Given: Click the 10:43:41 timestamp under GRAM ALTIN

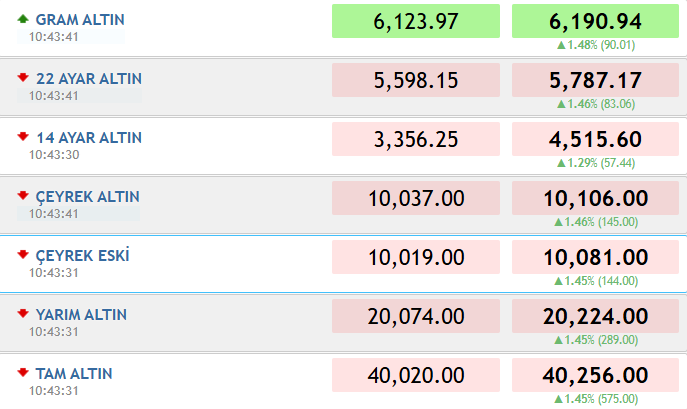Looking at the screenshot, I should (x=53, y=37).
